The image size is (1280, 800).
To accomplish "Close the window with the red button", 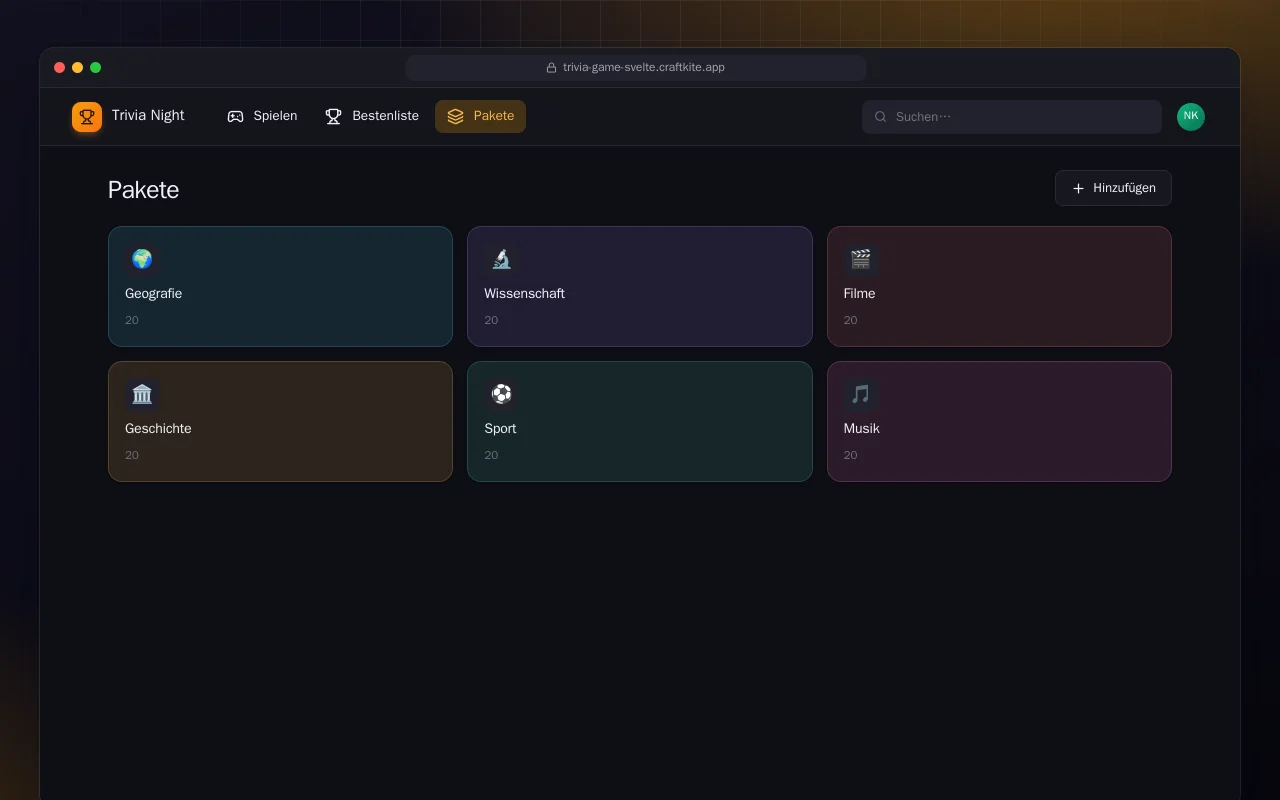I will click(x=59, y=68).
